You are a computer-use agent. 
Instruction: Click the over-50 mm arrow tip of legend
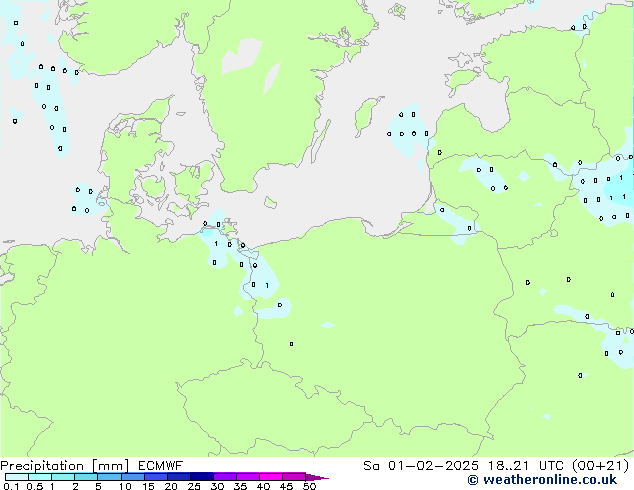click(317, 477)
